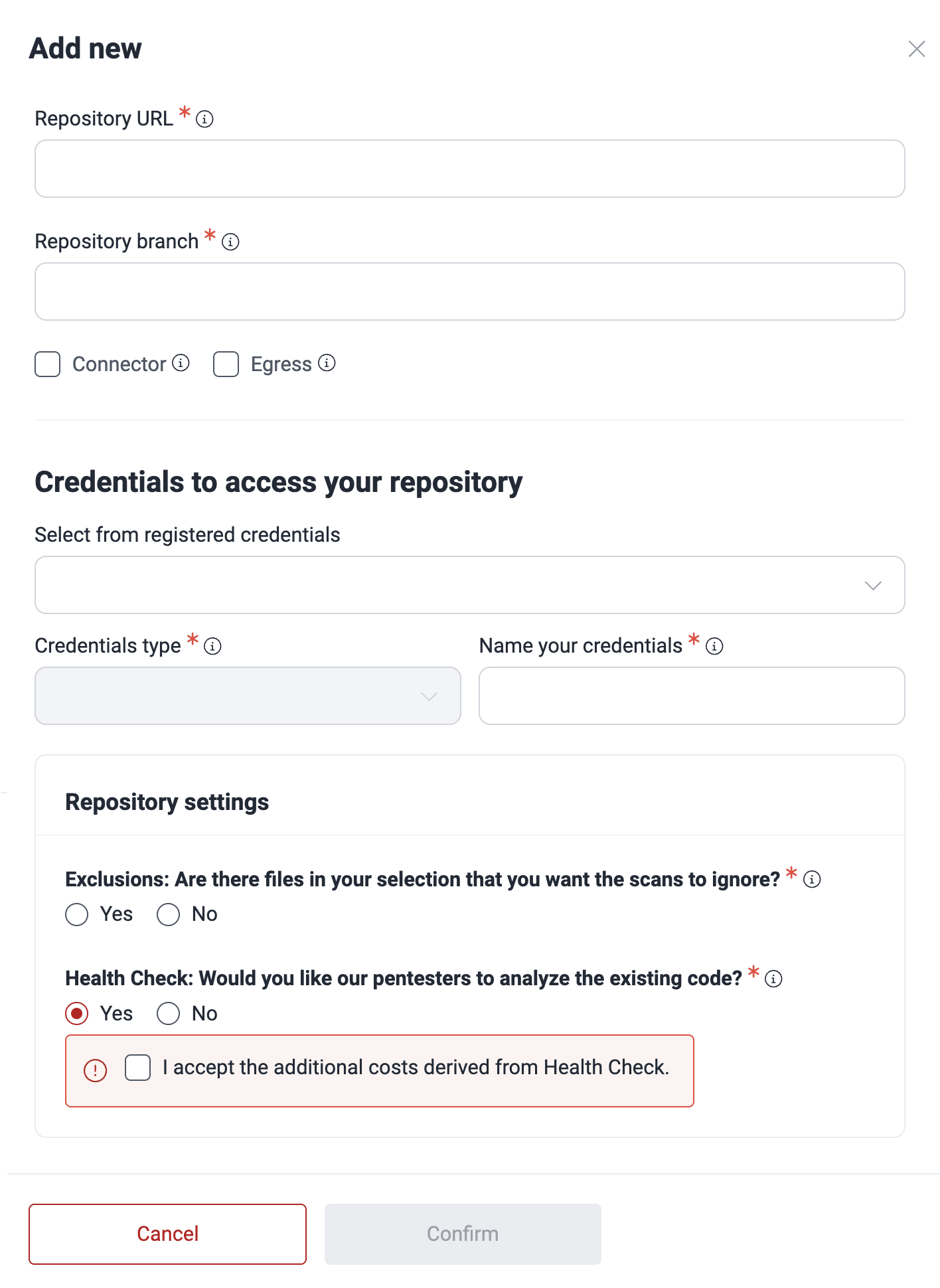Open the registered credentials chevron arrow
This screenshot has height=1288, width=940.
click(x=874, y=584)
